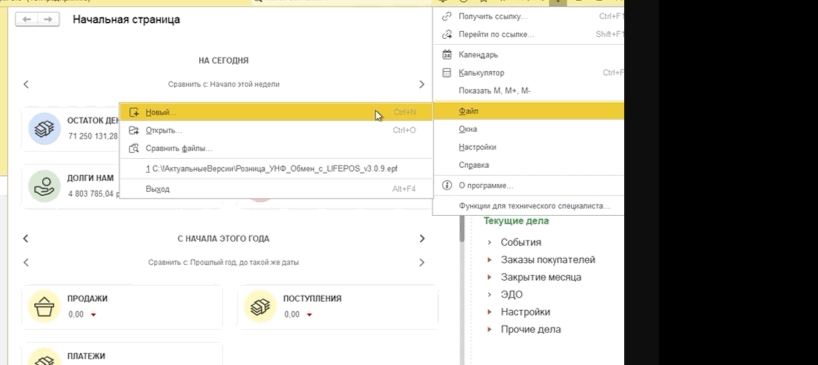
Task: Click right chevron beside 'Сравнить с: Начало этой недели'
Action: click(x=422, y=84)
